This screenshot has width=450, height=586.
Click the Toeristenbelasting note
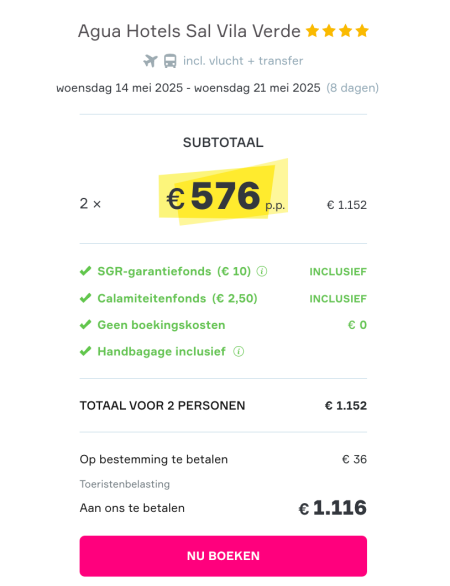125,484
